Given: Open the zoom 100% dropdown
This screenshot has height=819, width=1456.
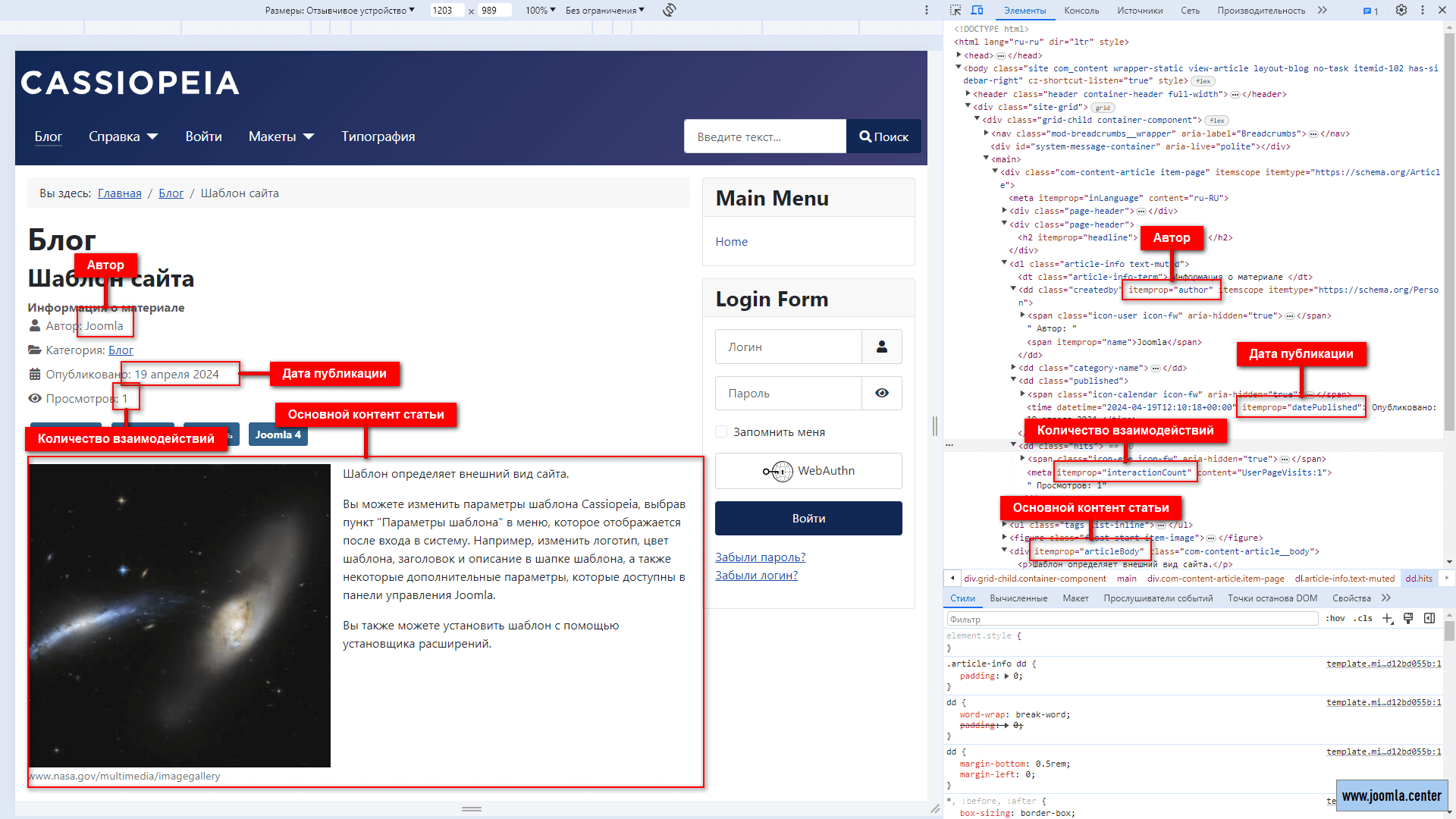Looking at the screenshot, I should tap(540, 10).
